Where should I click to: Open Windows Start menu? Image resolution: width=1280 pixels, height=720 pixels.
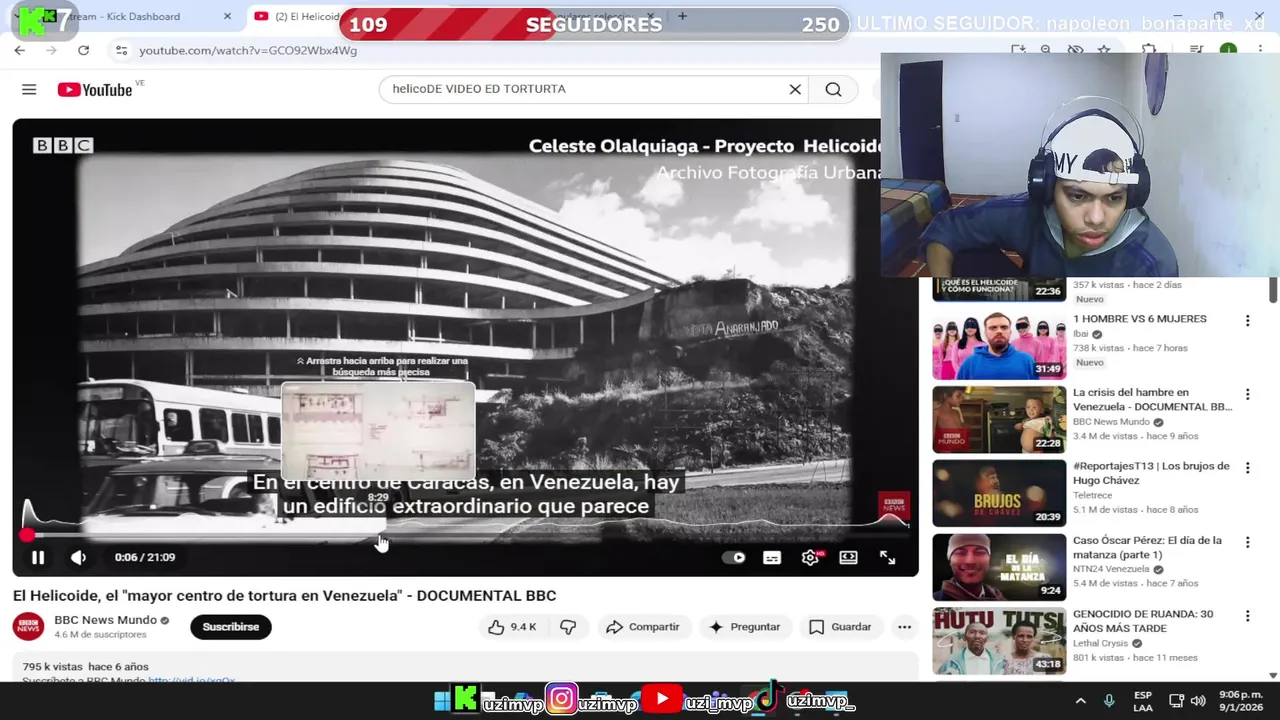441,701
